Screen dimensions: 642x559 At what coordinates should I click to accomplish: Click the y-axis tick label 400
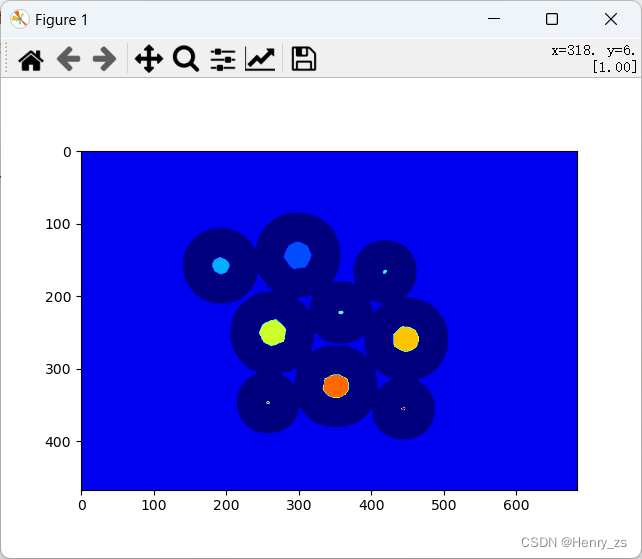click(58, 442)
